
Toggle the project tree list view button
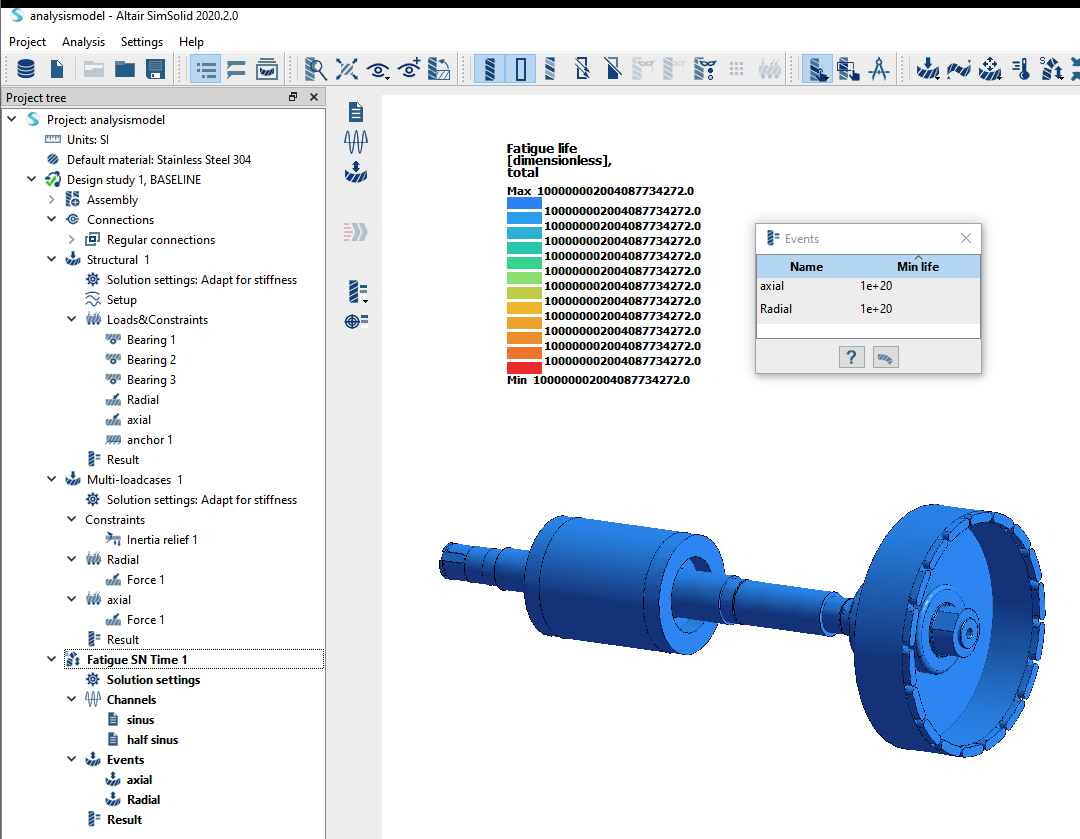[205, 69]
